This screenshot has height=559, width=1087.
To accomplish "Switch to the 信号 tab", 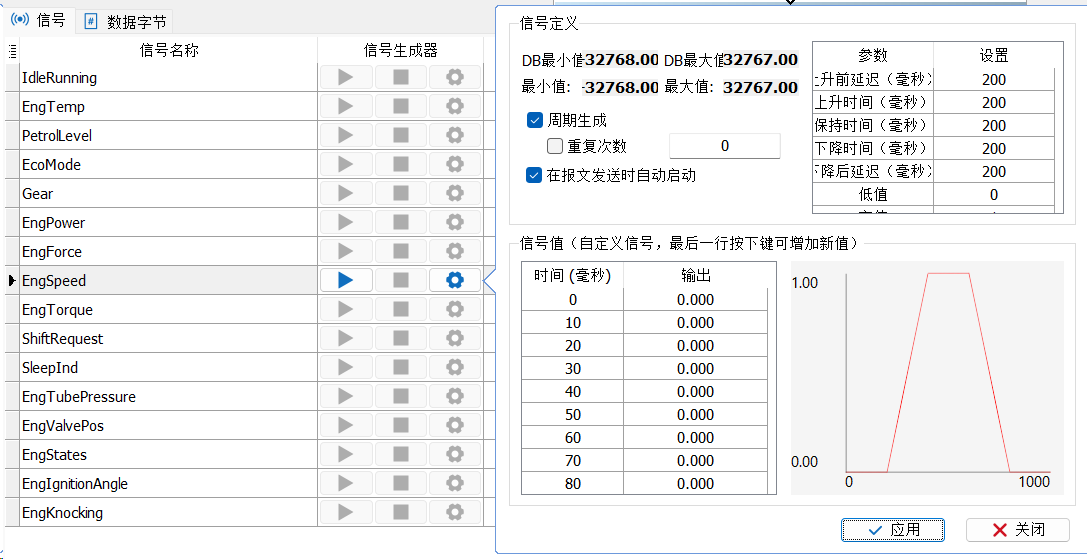I will (39, 20).
